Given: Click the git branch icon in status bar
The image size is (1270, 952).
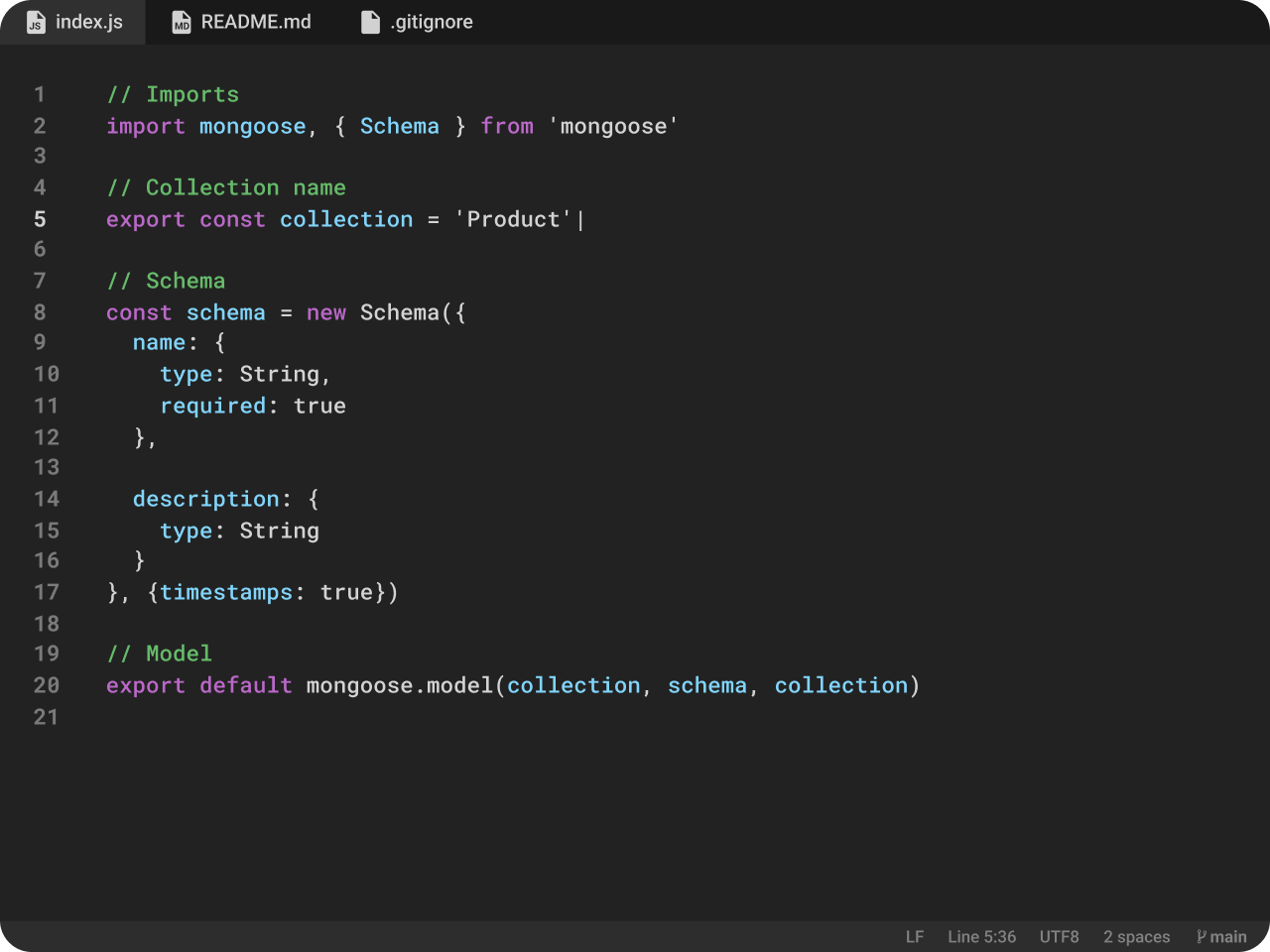Looking at the screenshot, I should click(1202, 936).
